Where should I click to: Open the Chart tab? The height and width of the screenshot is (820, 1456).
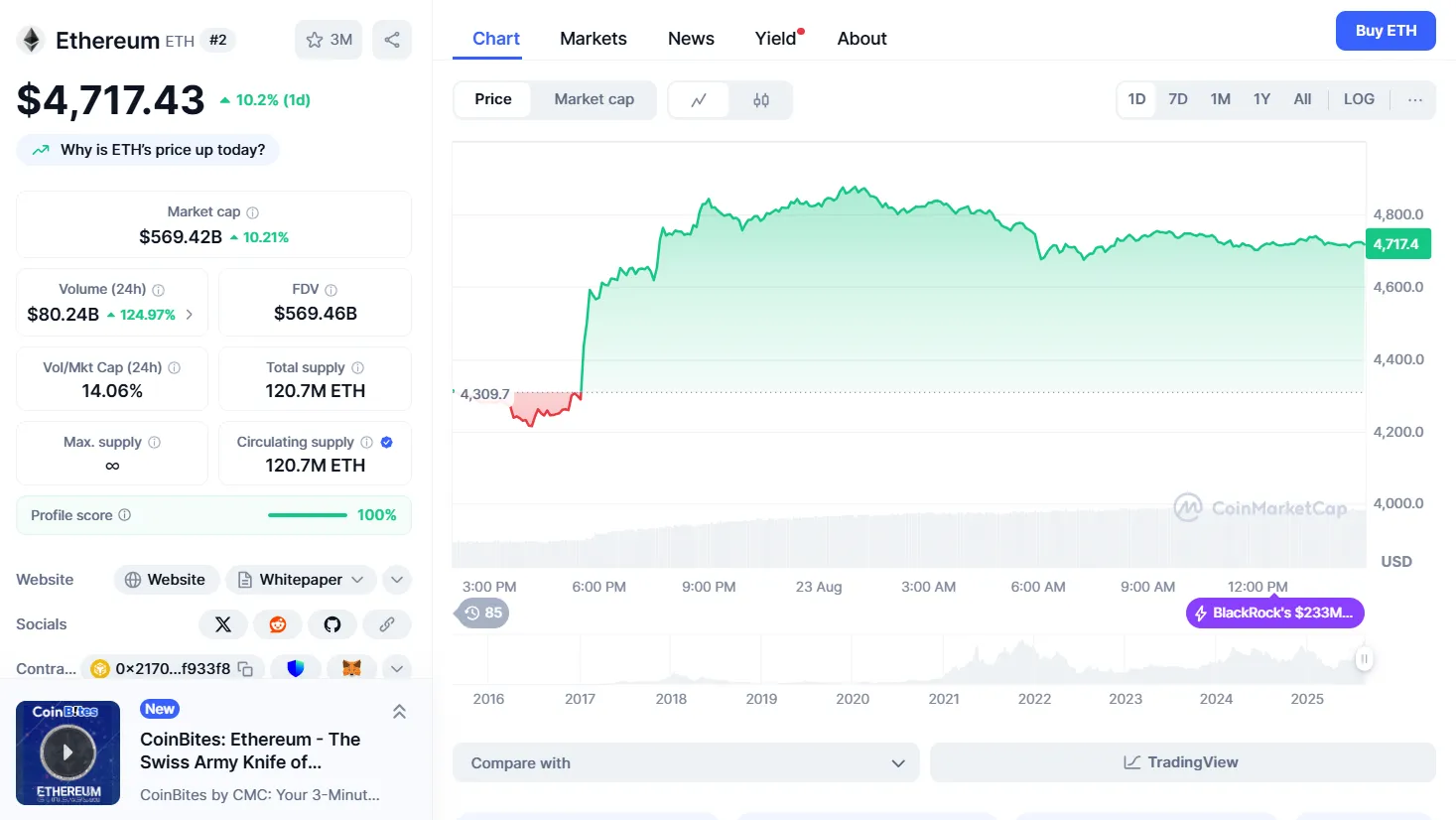point(496,39)
